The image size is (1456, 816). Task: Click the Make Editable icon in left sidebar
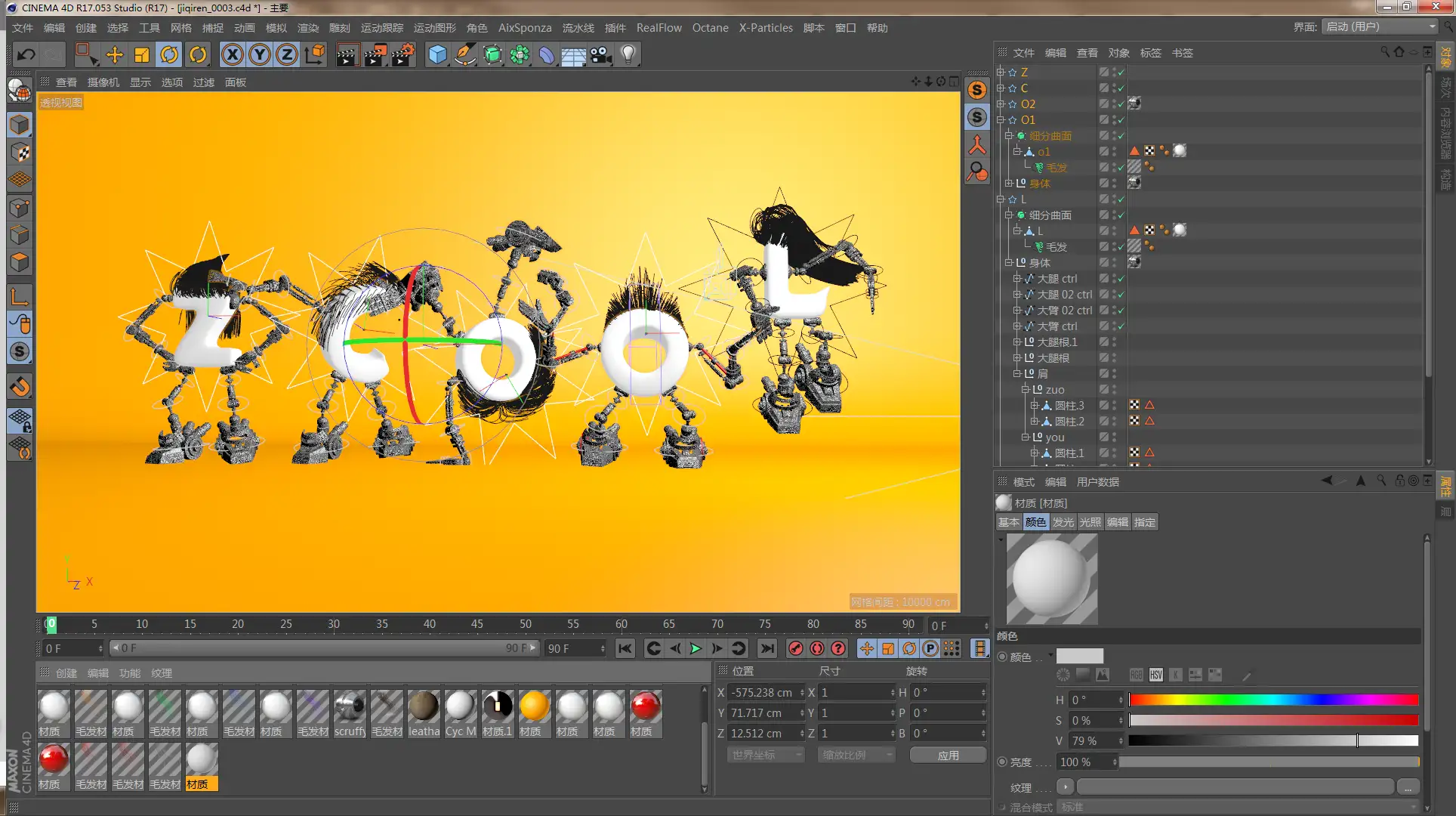pos(20,90)
